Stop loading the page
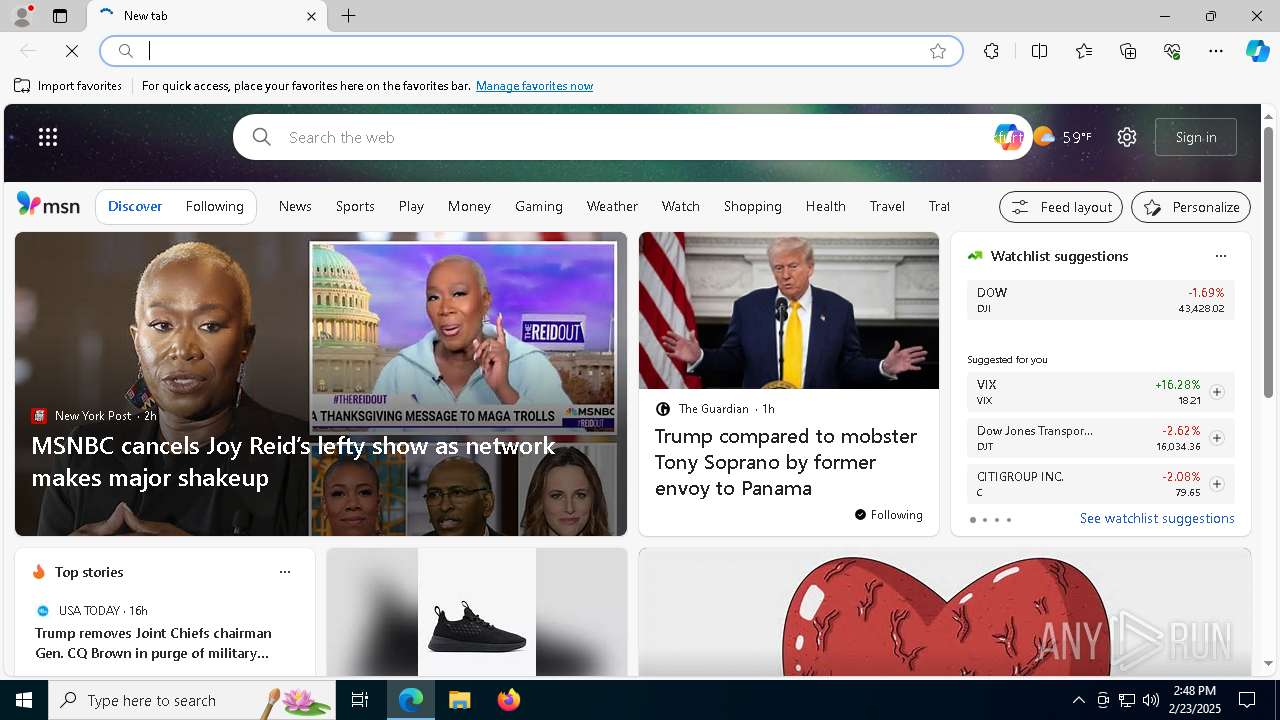The width and height of the screenshot is (1280, 720). point(72,51)
